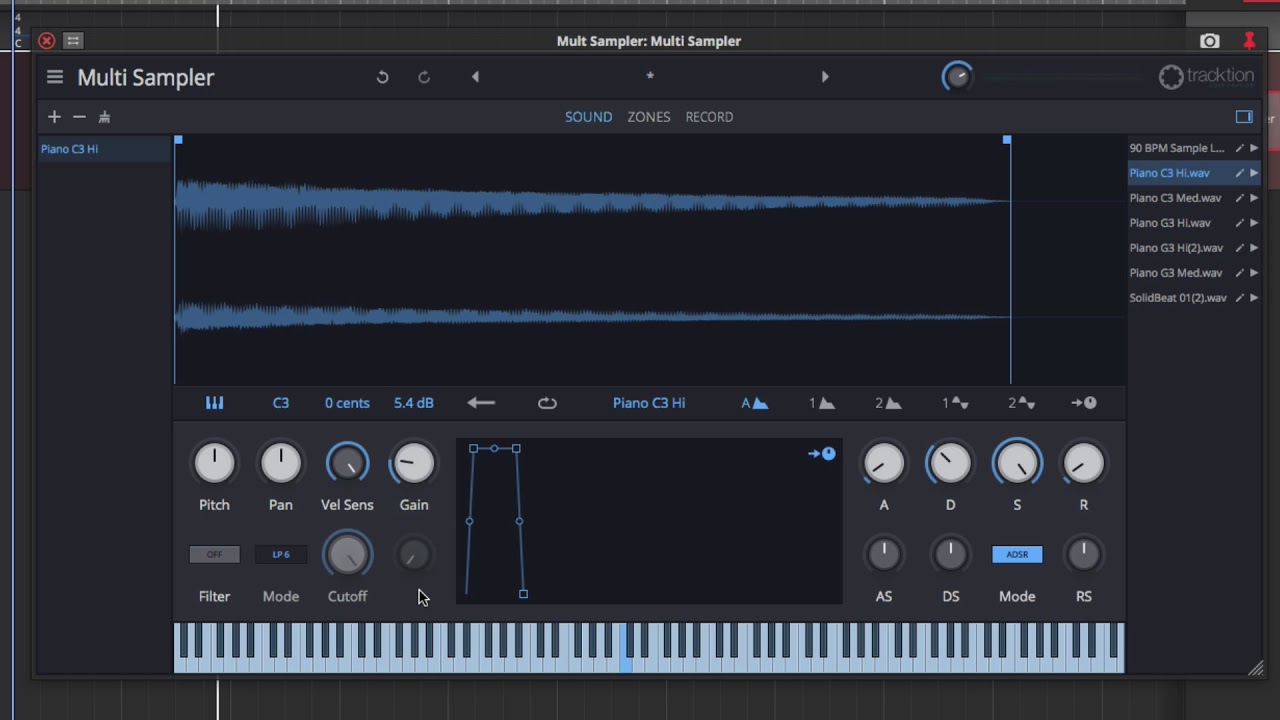Play Piano G3 Med.wav preview
This screenshot has height=720, width=1280.
click(x=1254, y=273)
